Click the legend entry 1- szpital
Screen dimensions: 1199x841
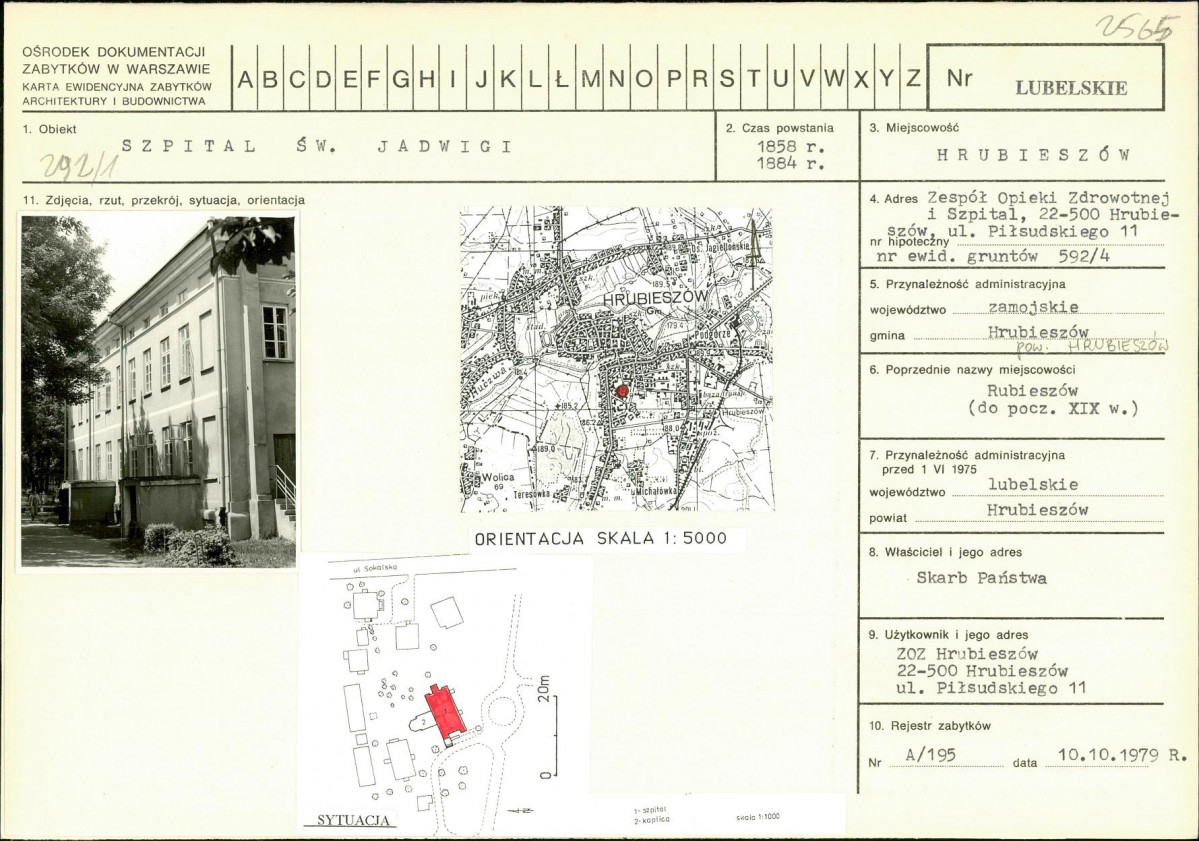tap(651, 809)
